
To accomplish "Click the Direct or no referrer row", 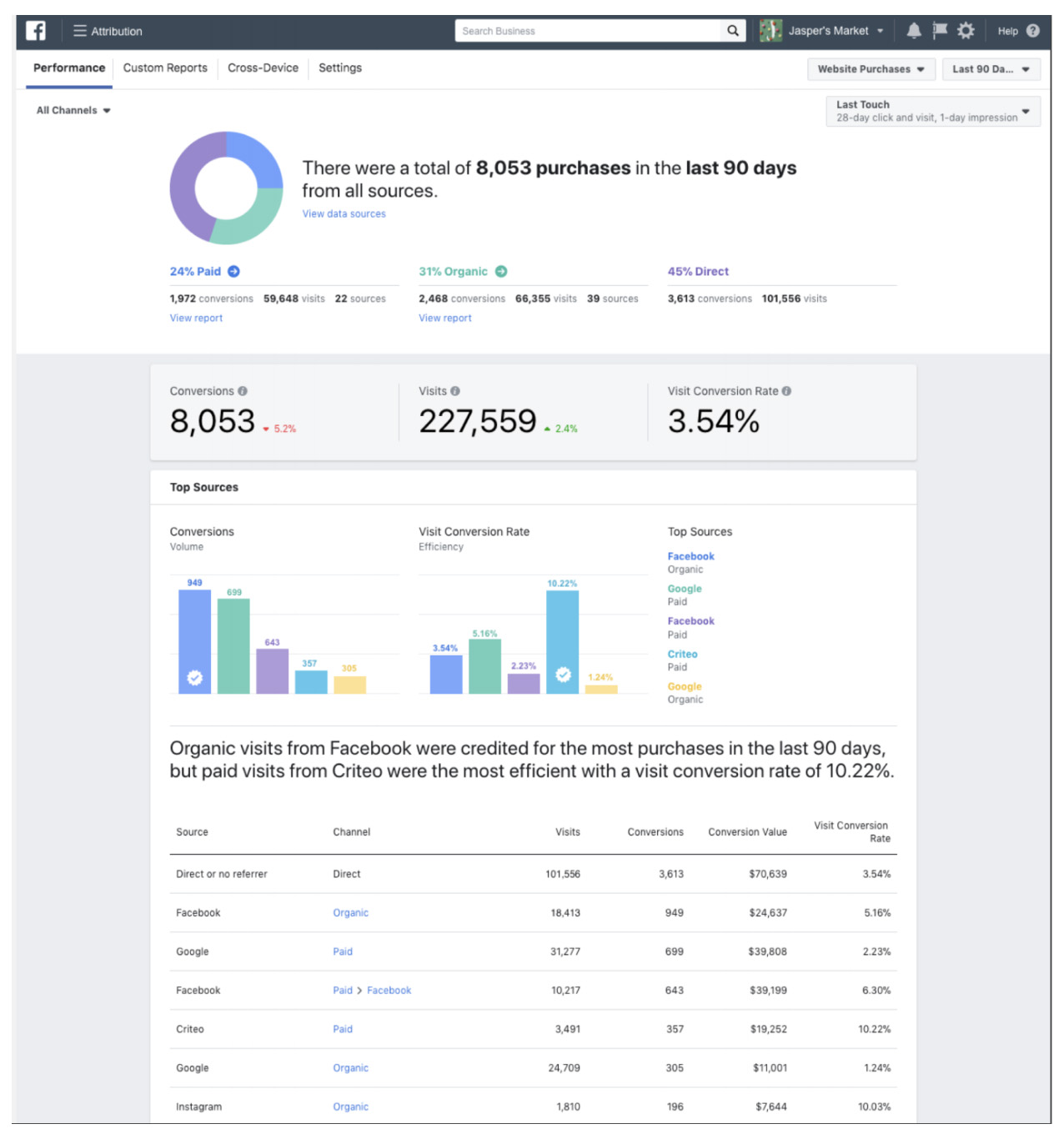I will point(533,875).
